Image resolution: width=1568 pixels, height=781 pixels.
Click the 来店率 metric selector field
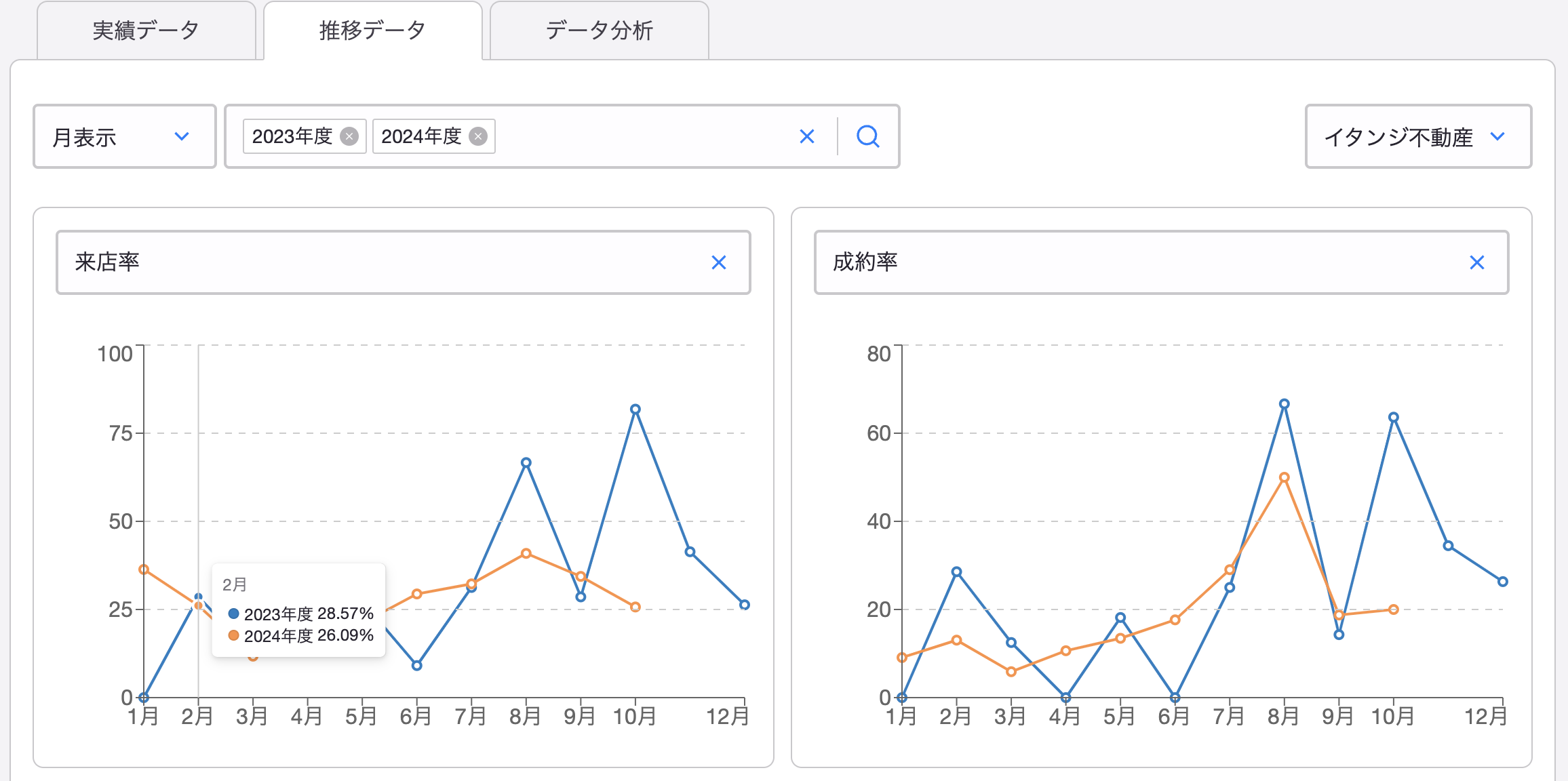click(404, 262)
